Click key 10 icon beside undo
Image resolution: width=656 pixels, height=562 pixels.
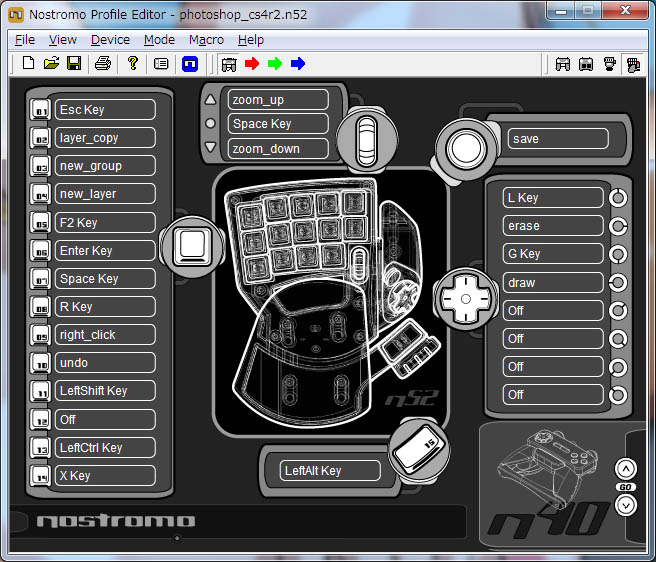(x=41, y=363)
